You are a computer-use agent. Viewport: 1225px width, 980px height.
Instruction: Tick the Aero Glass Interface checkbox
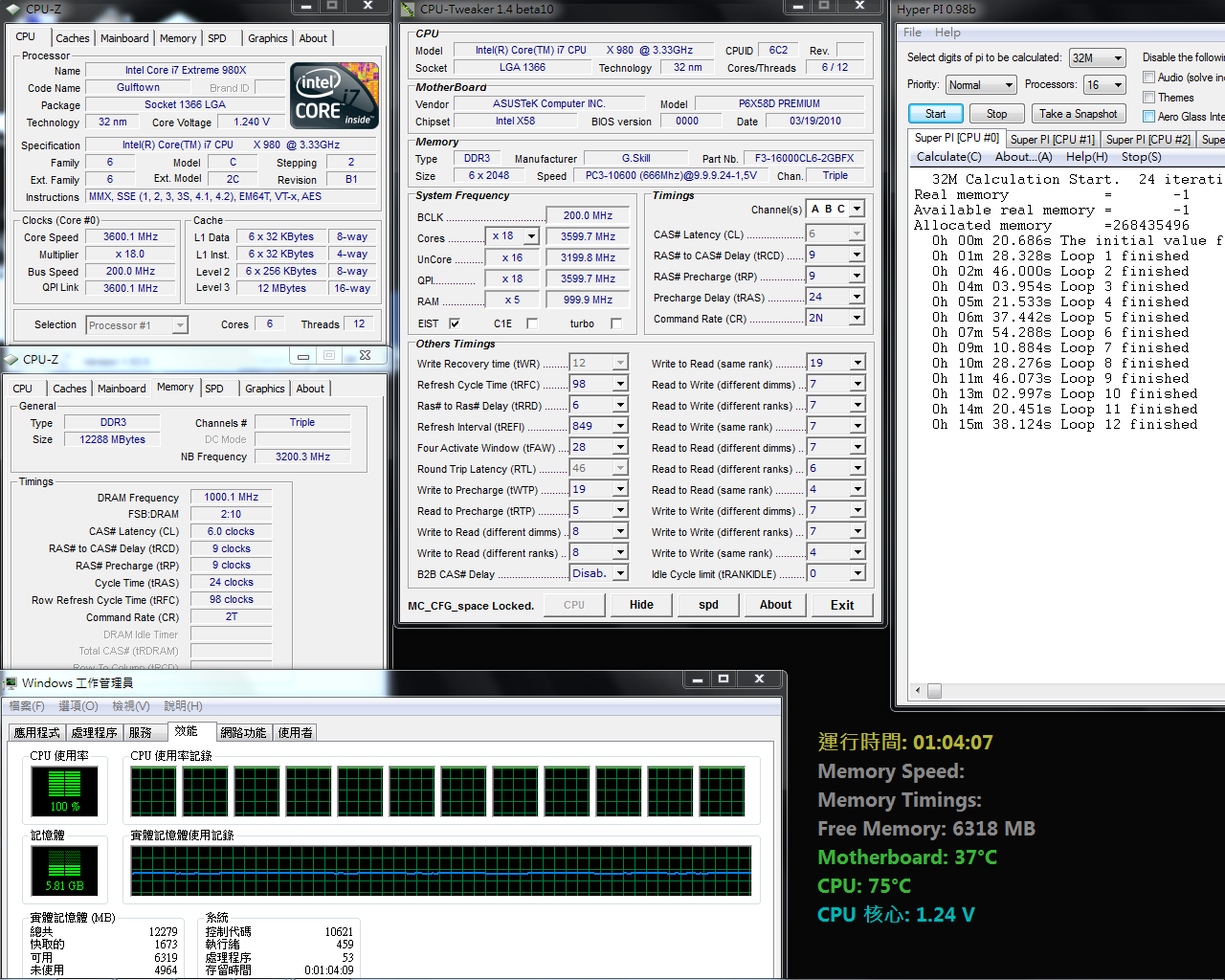point(1148,117)
